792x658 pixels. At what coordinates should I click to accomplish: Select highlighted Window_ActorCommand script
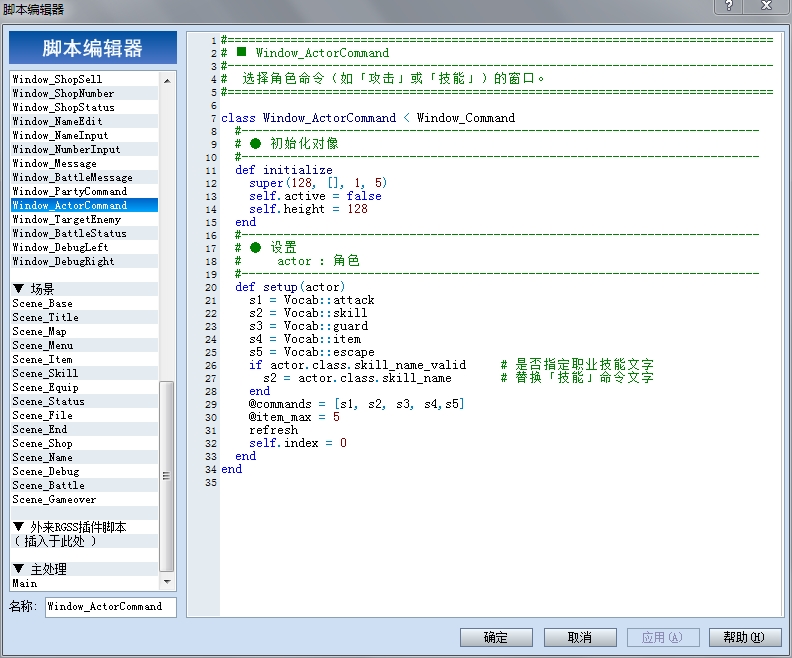[84, 205]
